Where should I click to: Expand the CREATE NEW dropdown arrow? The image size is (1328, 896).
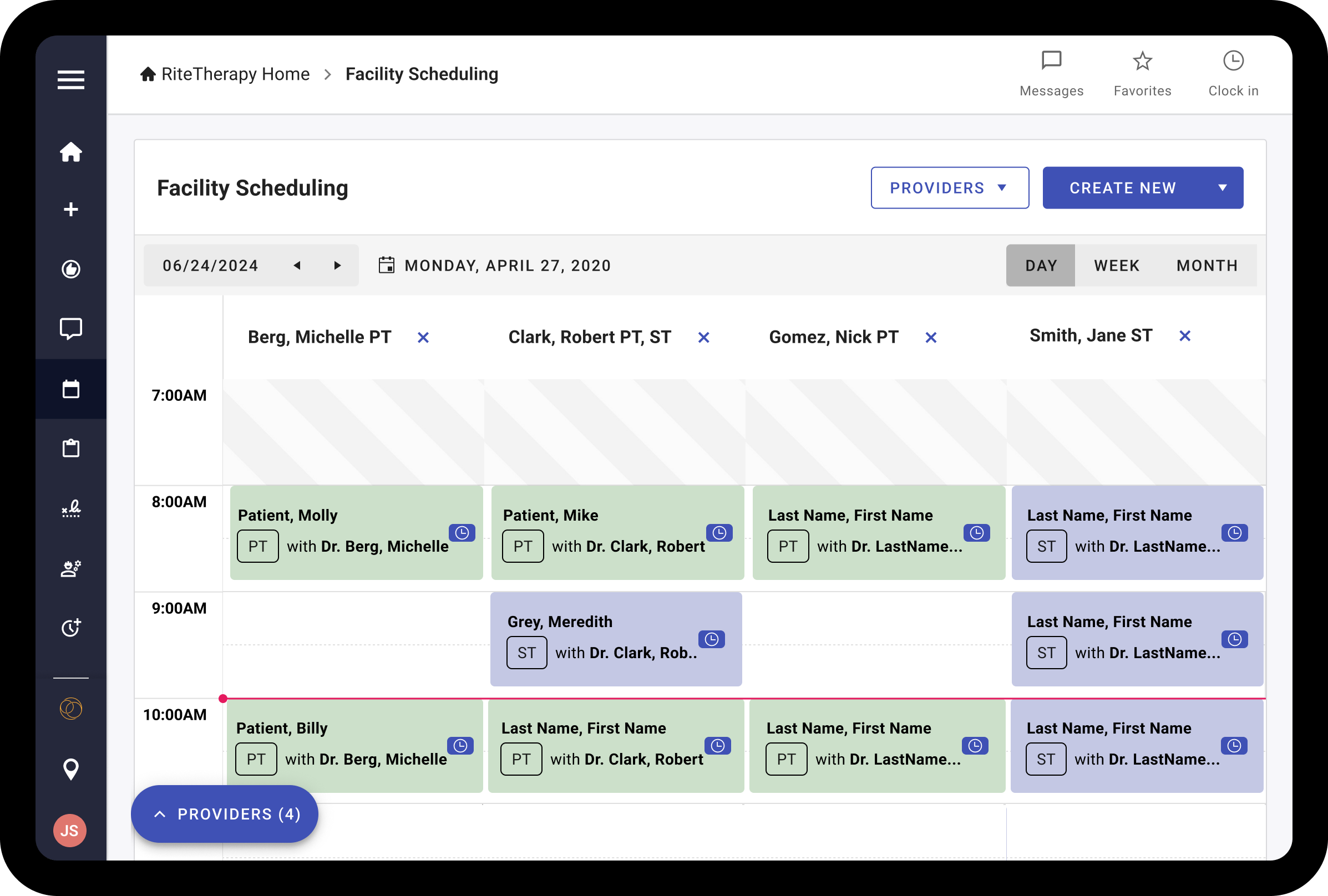point(1222,188)
